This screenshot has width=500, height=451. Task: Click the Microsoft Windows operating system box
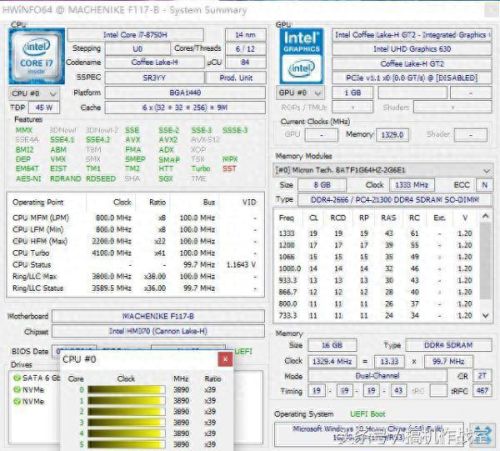369,434
